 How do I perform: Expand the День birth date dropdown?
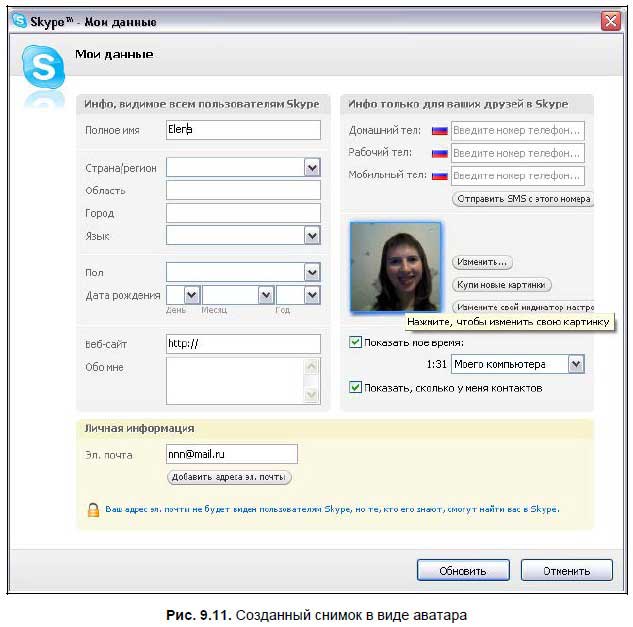point(192,295)
